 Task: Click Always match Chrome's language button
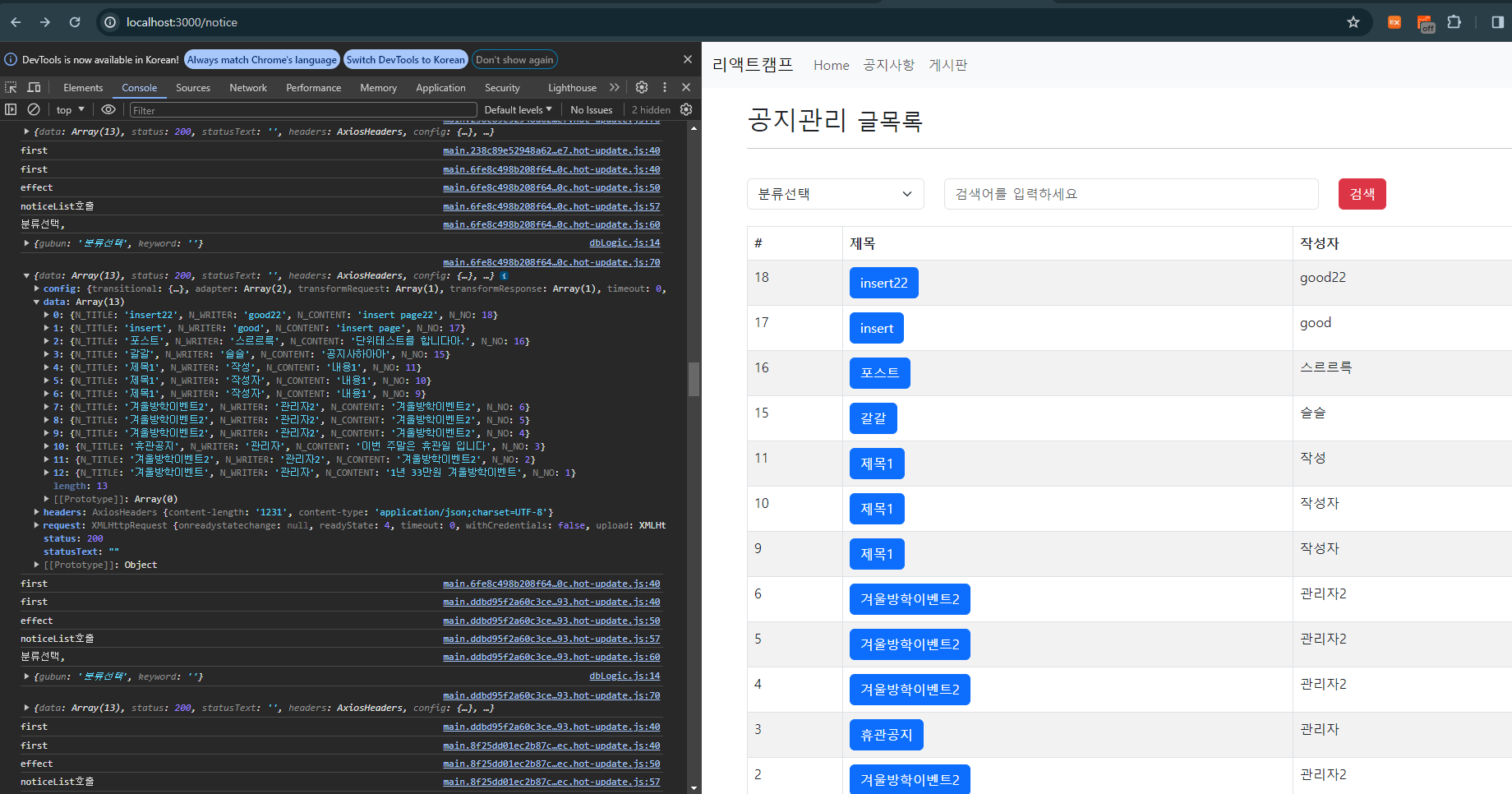261,60
